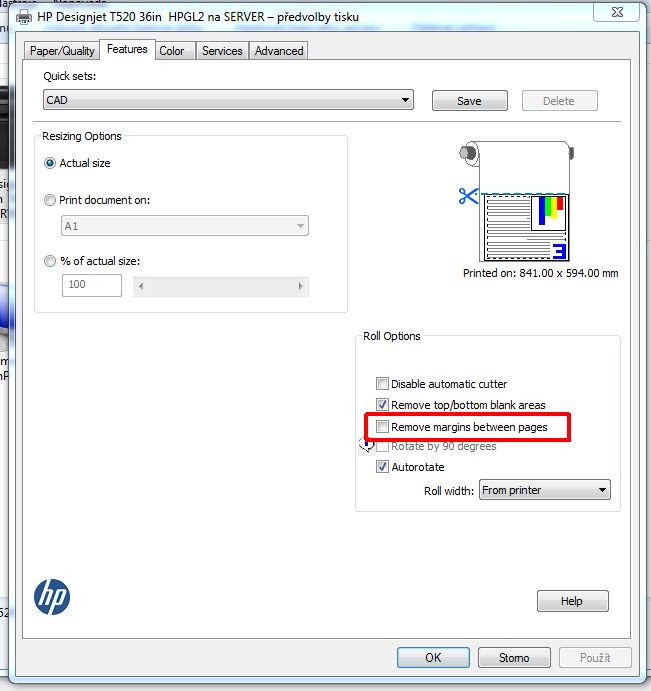Open the Quick sets CAD dropdown
Screen dimensions: 651x691
pos(228,100)
